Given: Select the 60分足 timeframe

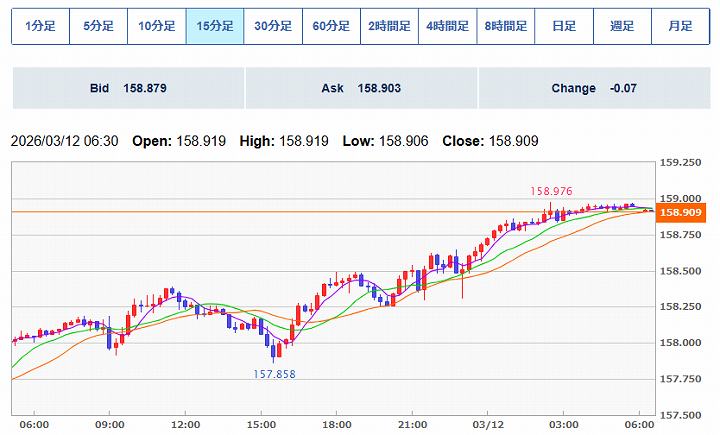Looking at the screenshot, I should 331,26.
